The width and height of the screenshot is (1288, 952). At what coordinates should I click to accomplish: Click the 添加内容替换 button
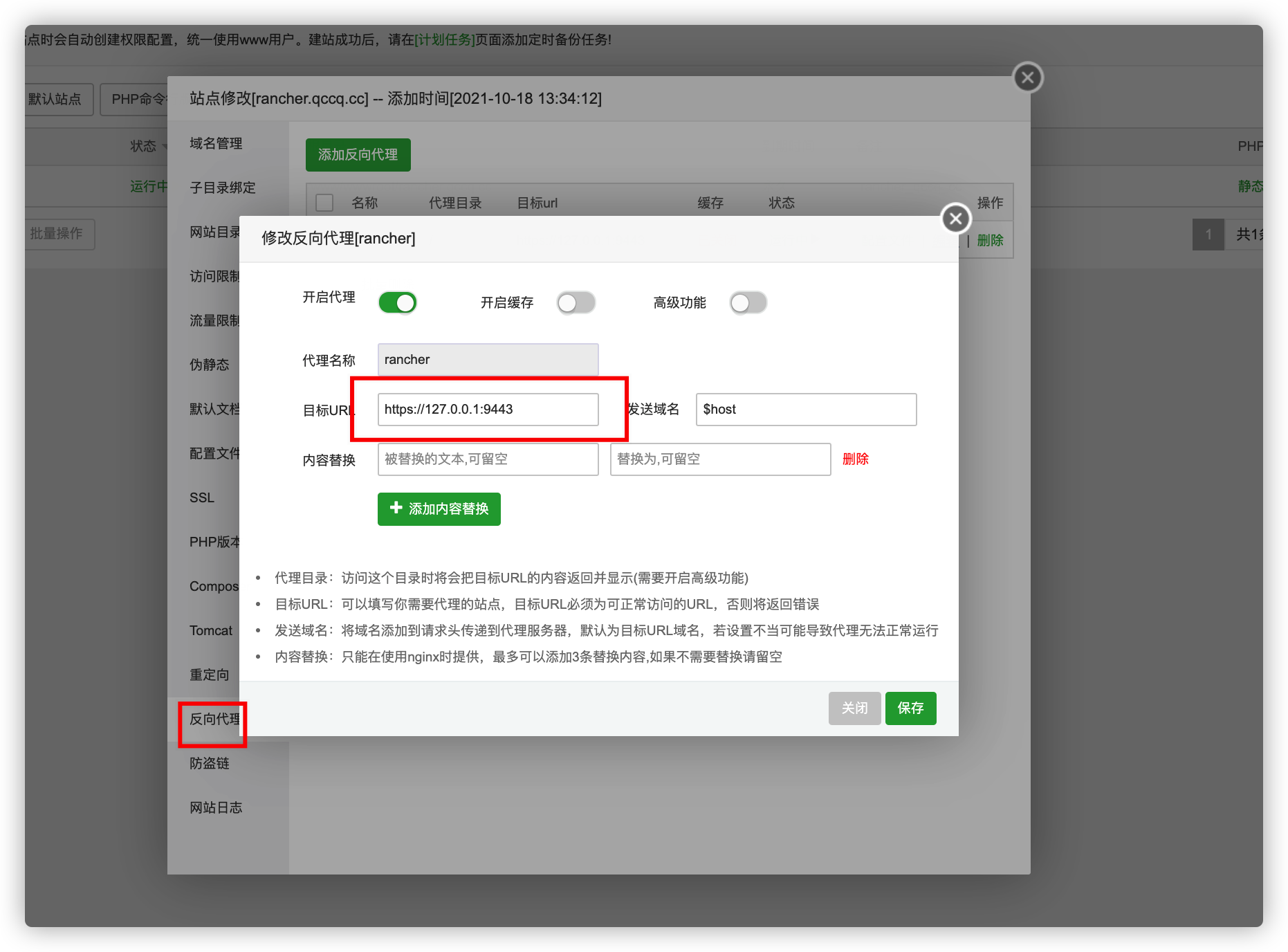(x=439, y=509)
